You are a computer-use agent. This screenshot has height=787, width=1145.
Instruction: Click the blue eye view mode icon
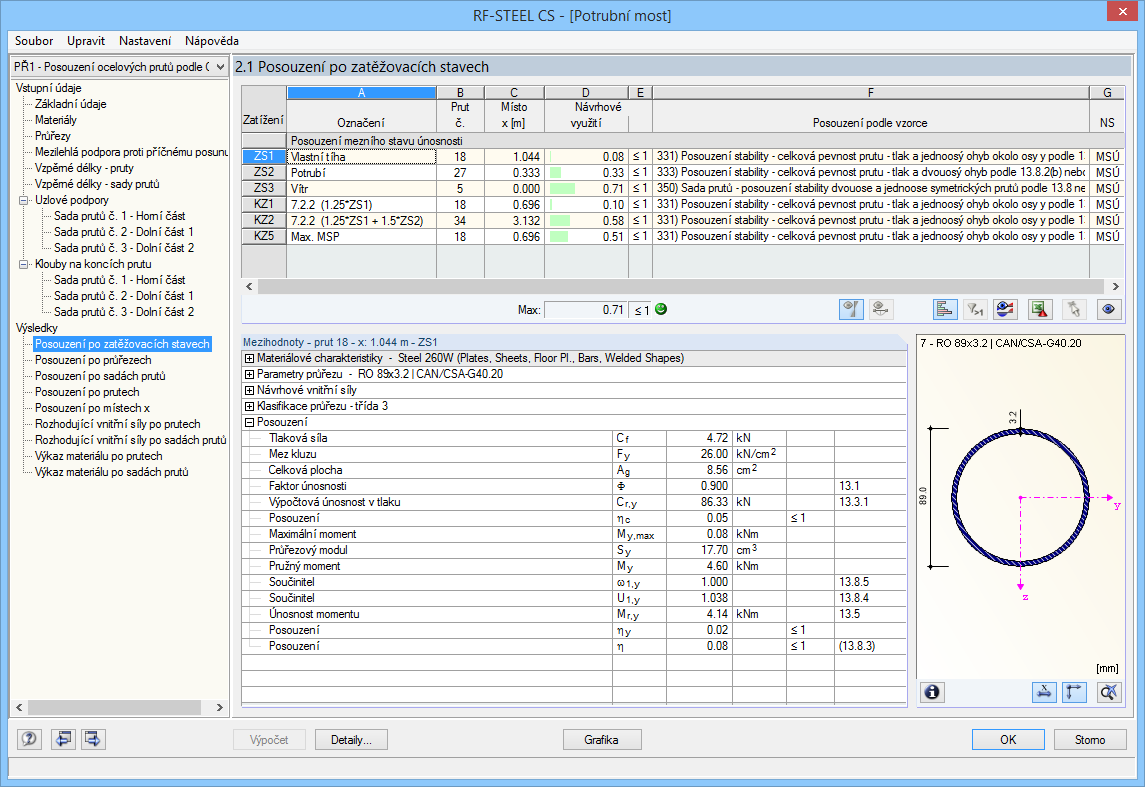click(1108, 310)
